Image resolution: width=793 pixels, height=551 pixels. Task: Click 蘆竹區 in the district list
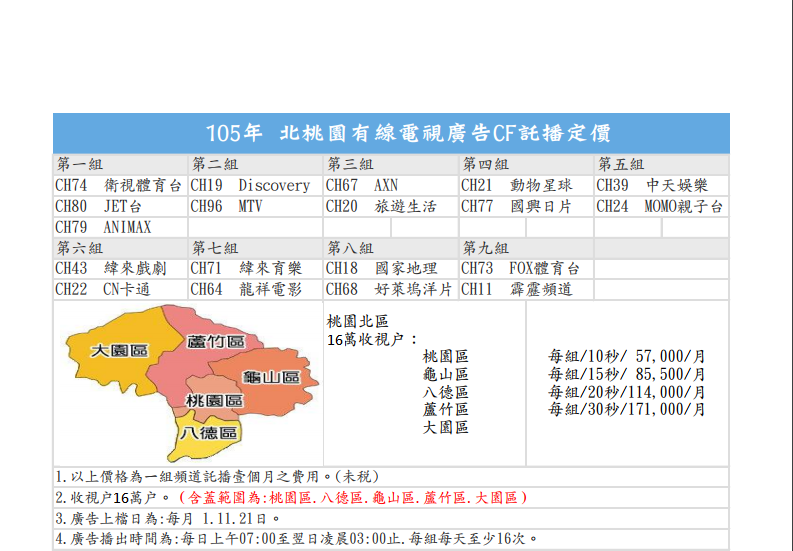446,410
